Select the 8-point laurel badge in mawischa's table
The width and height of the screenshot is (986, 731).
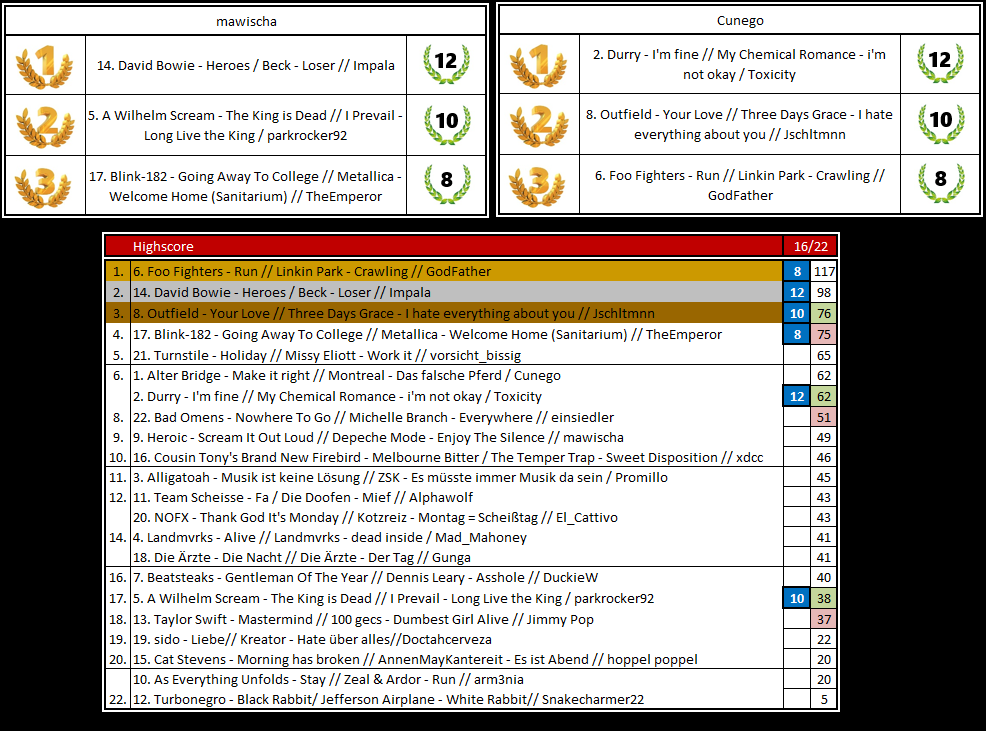446,183
